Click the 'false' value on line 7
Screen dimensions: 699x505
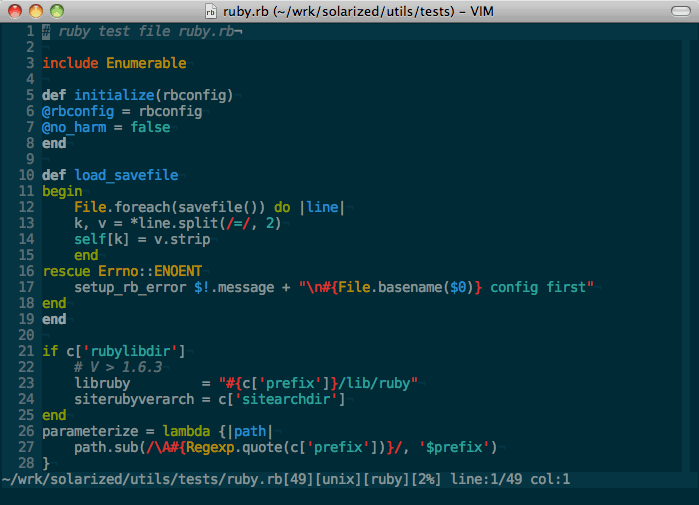coord(150,127)
